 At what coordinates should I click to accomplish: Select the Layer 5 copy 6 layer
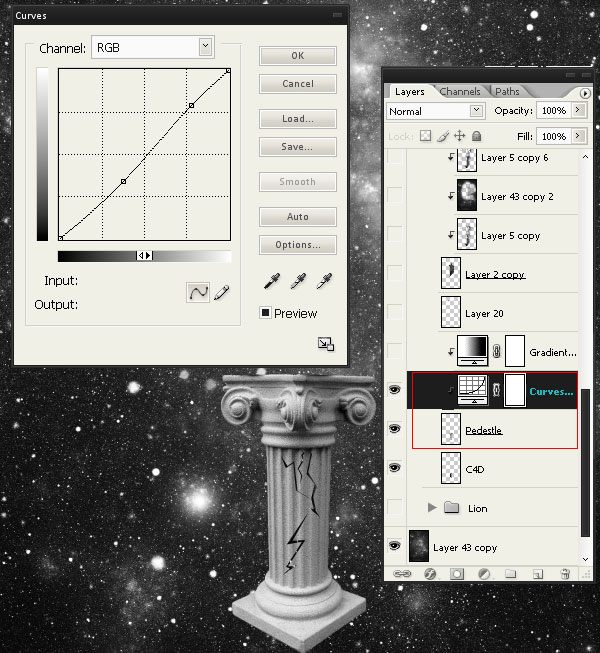(514, 158)
